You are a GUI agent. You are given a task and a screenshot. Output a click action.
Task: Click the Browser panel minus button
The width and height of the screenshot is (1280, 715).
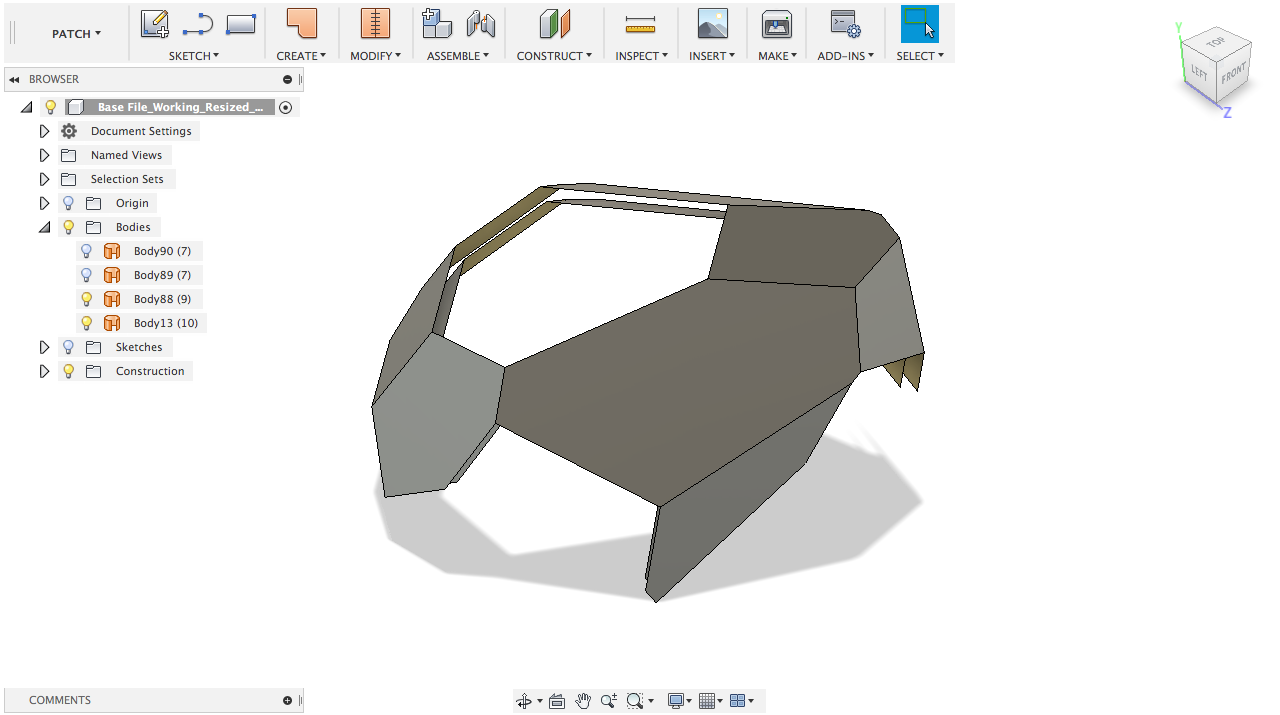(287, 80)
